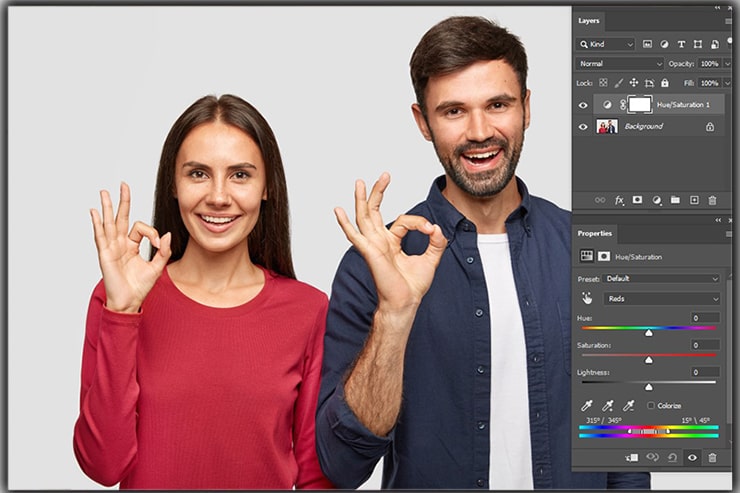Open the fx layer style menu
Image resolution: width=740 pixels, height=493 pixels.
coord(619,200)
